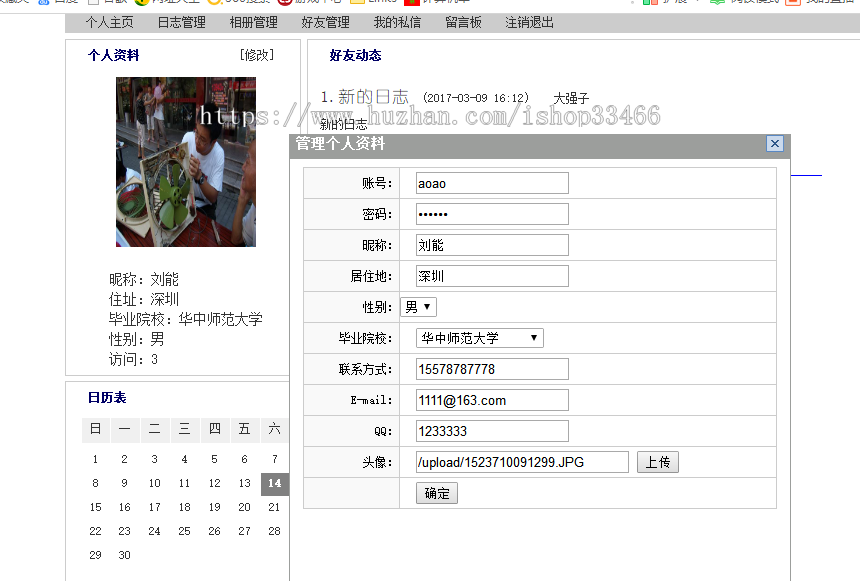This screenshot has width=860, height=581.
Task: Click the 联系方式 field with 15578787778
Action: point(492,369)
